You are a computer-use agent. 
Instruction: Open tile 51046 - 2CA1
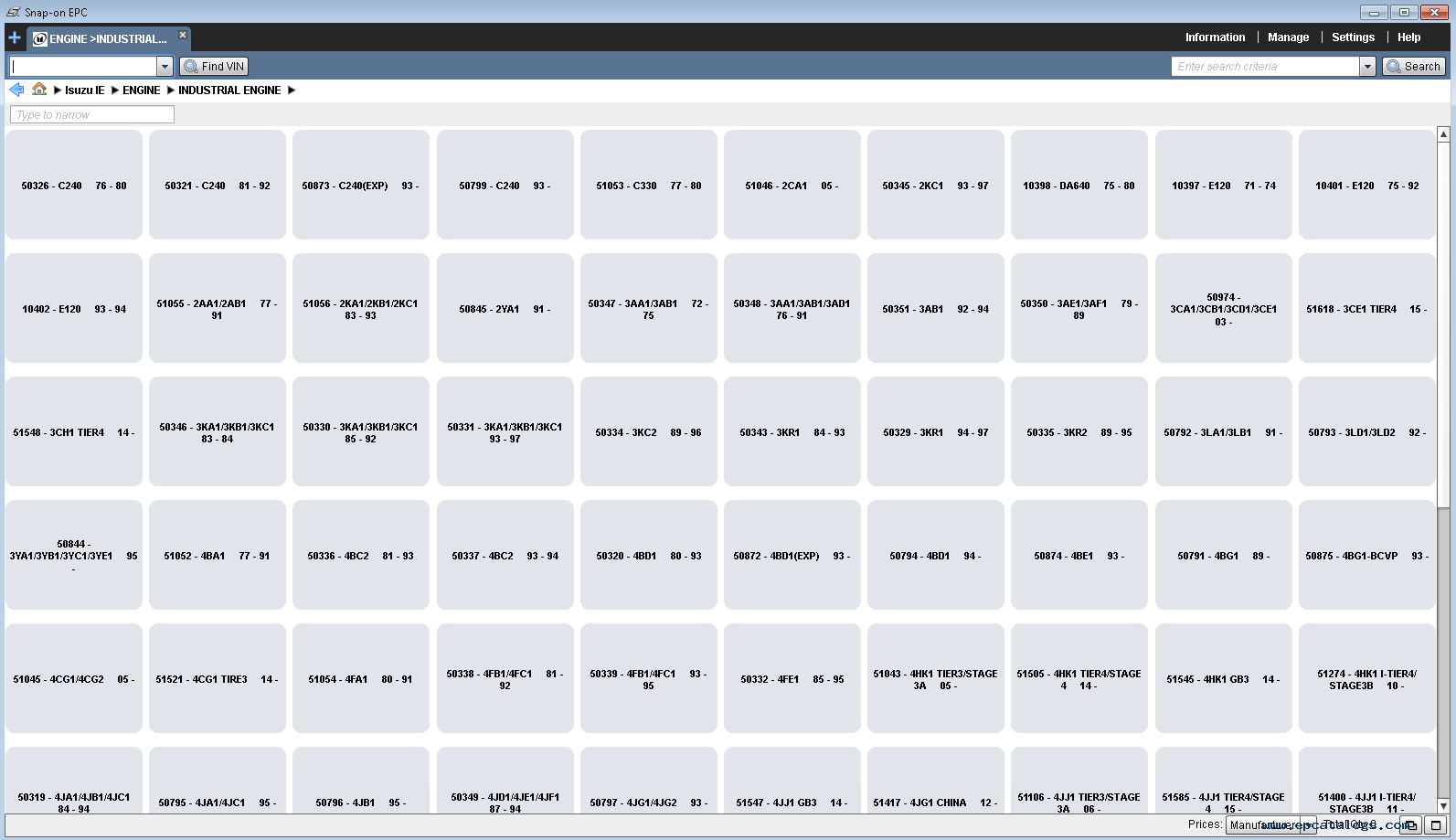click(792, 185)
